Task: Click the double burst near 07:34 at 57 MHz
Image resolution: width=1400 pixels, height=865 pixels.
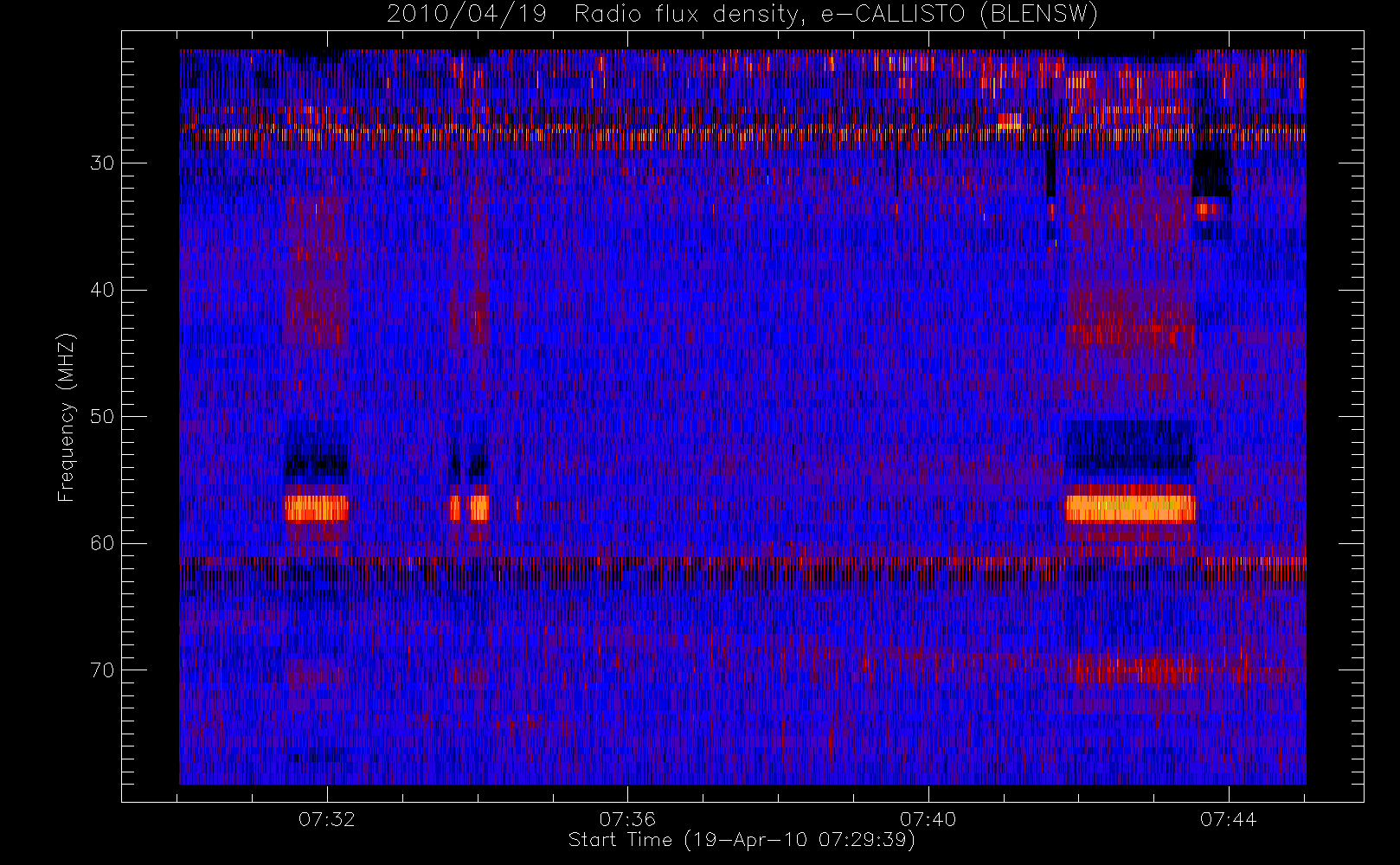Action: [x=469, y=508]
